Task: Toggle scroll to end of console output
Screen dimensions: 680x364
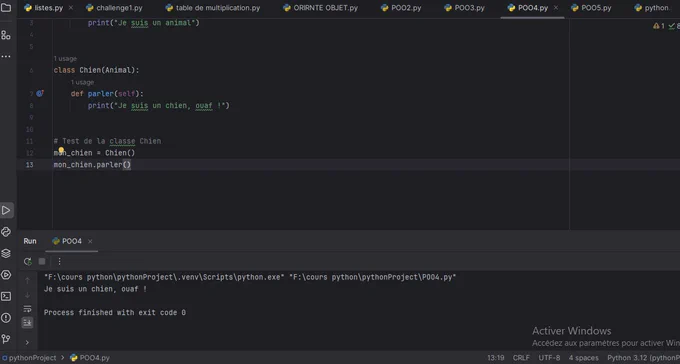Action: [27, 323]
